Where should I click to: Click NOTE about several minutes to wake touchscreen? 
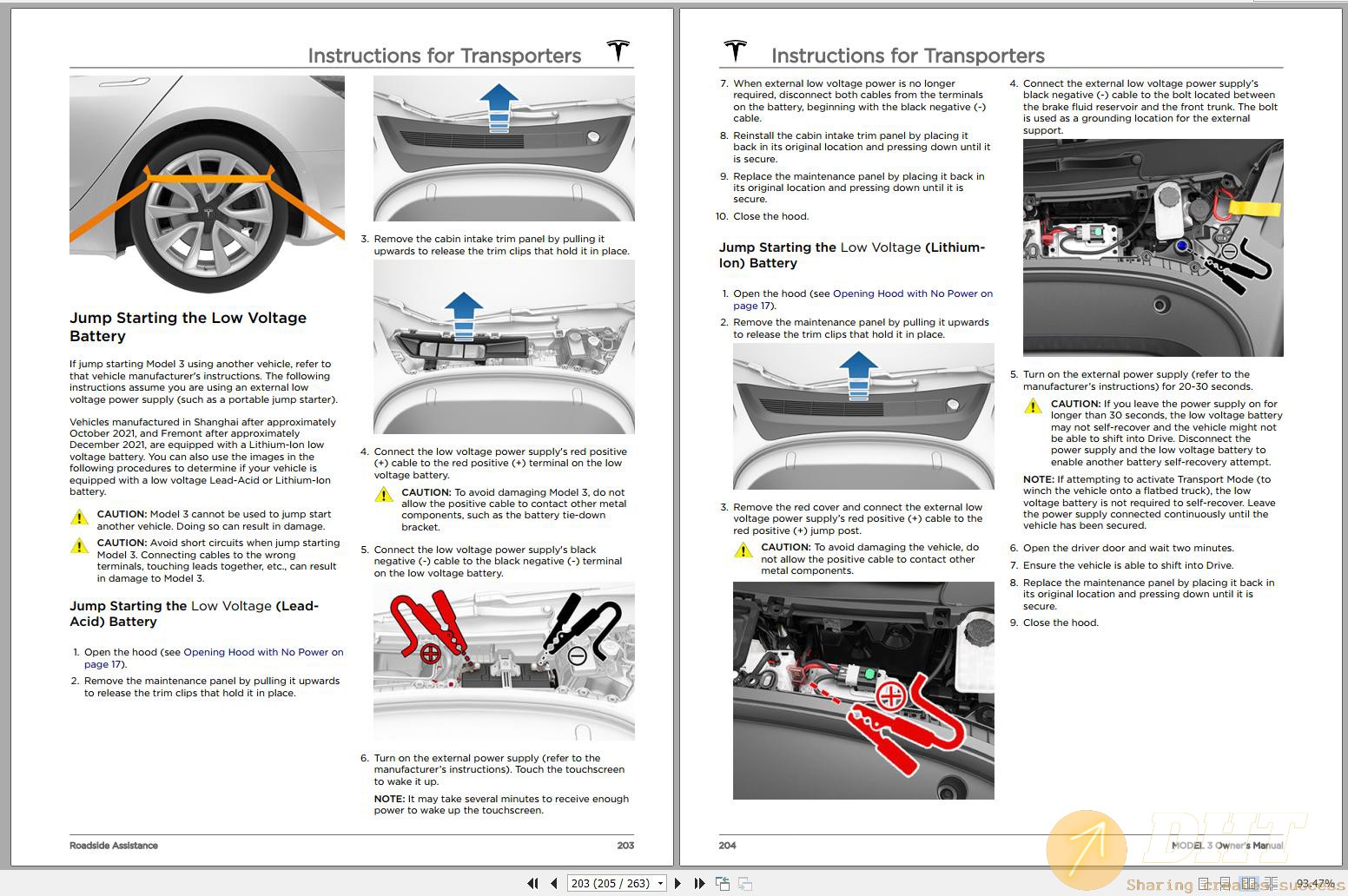tap(501, 805)
